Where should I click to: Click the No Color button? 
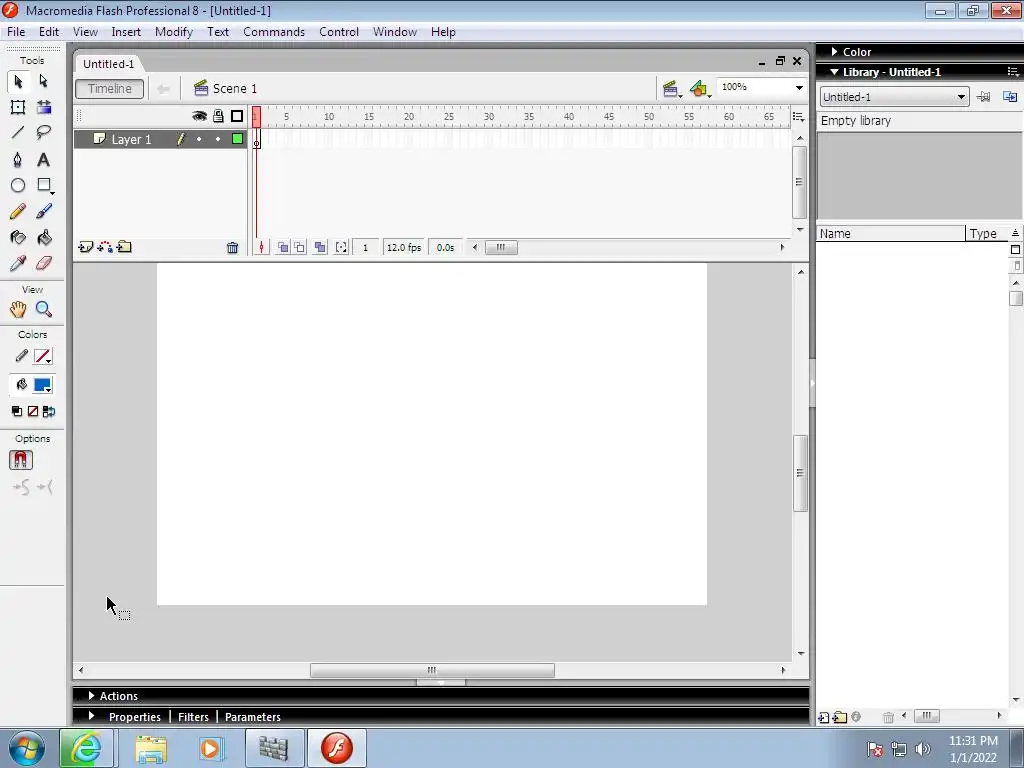tap(33, 411)
